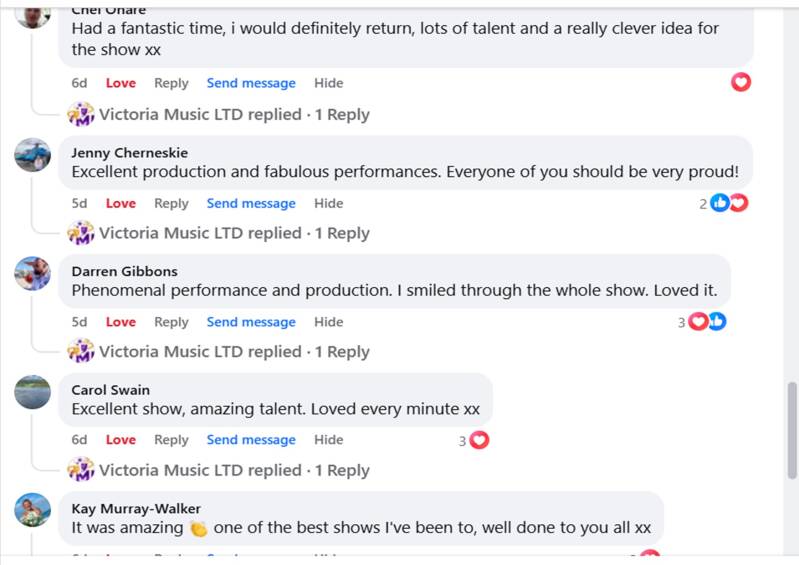
Task: Reply to Jenny Cherneskie's comment
Action: pos(171,203)
